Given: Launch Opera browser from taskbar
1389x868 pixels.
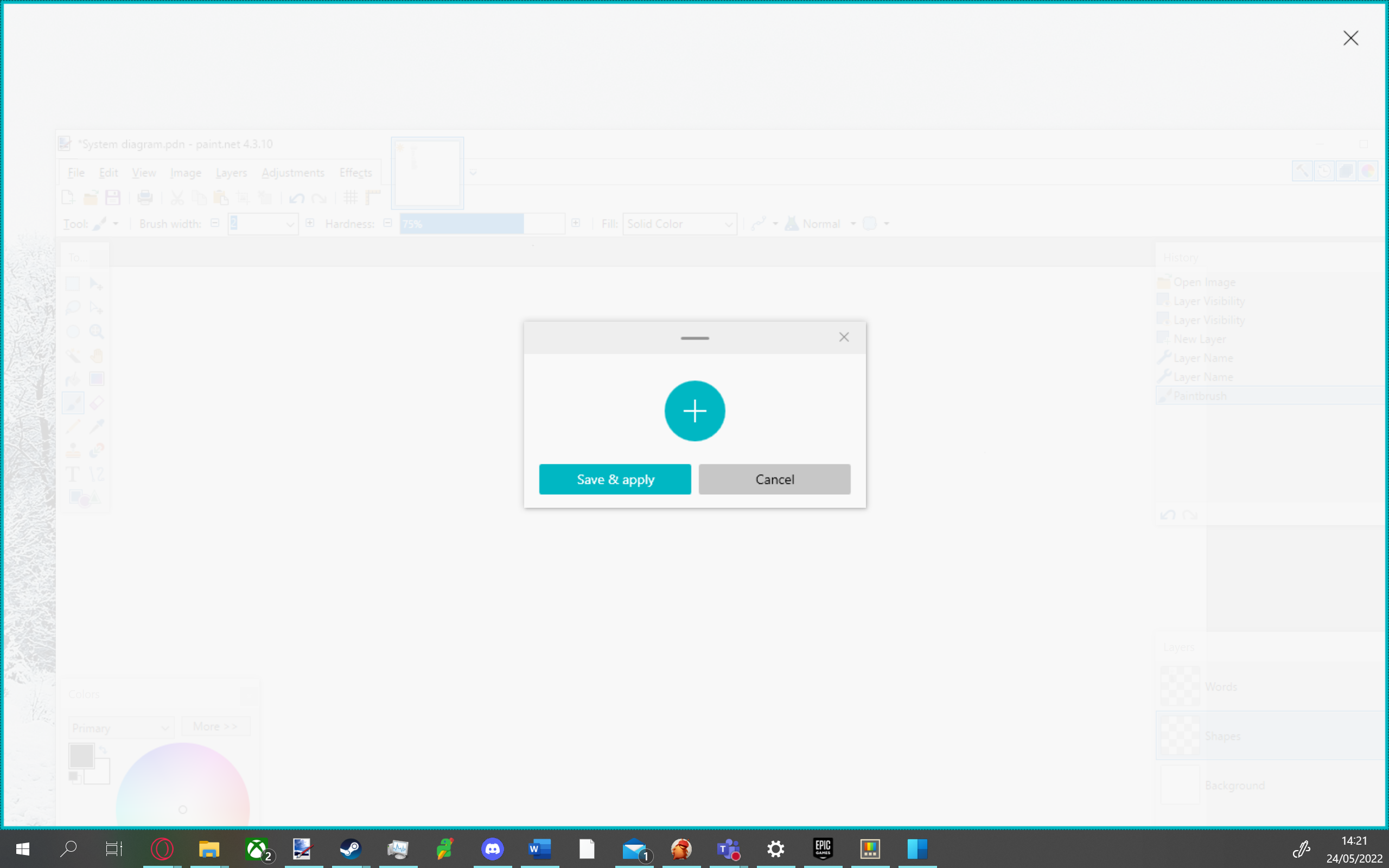Looking at the screenshot, I should (x=162, y=848).
